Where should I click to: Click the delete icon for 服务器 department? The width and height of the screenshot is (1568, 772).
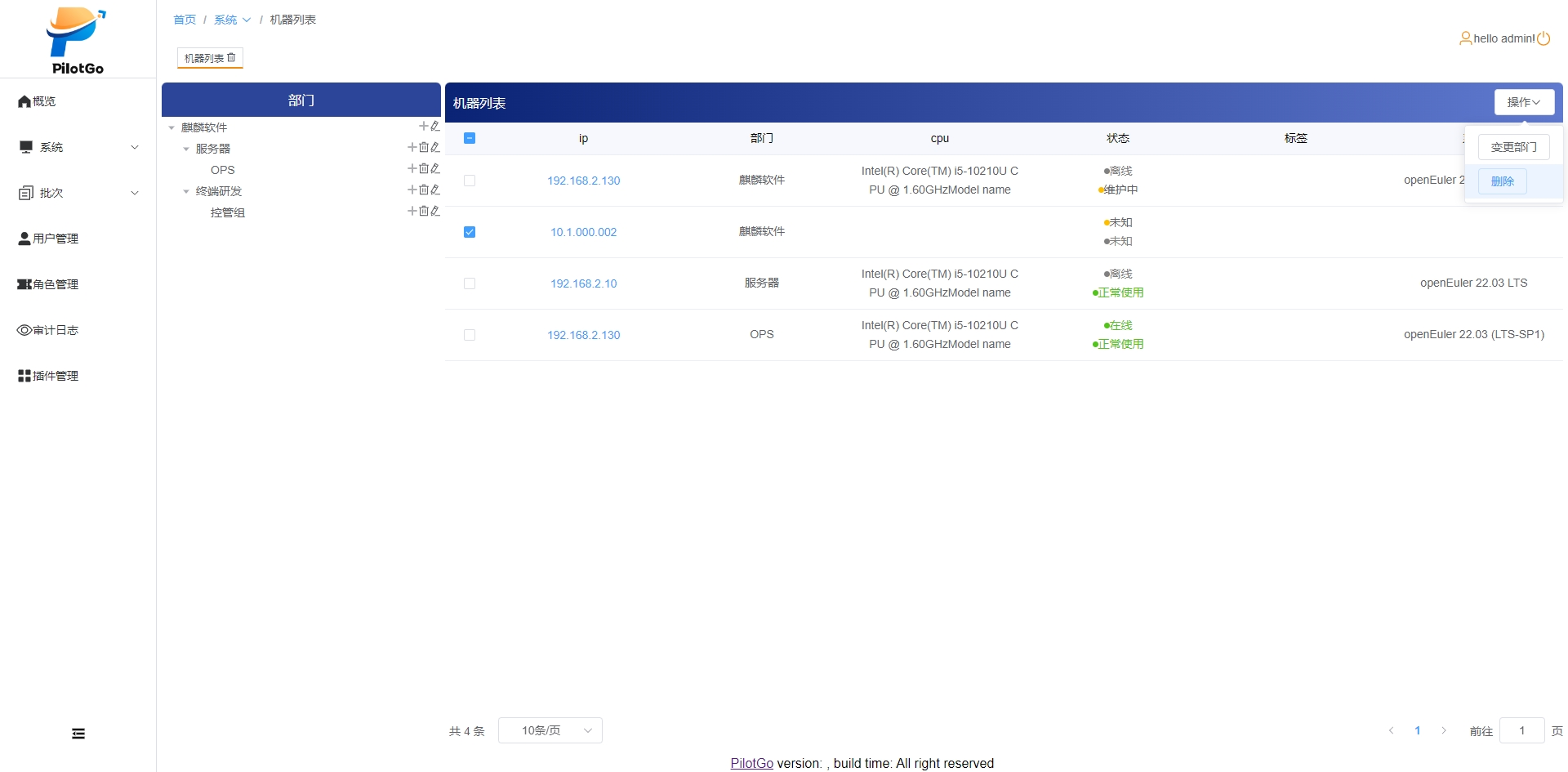tap(424, 147)
